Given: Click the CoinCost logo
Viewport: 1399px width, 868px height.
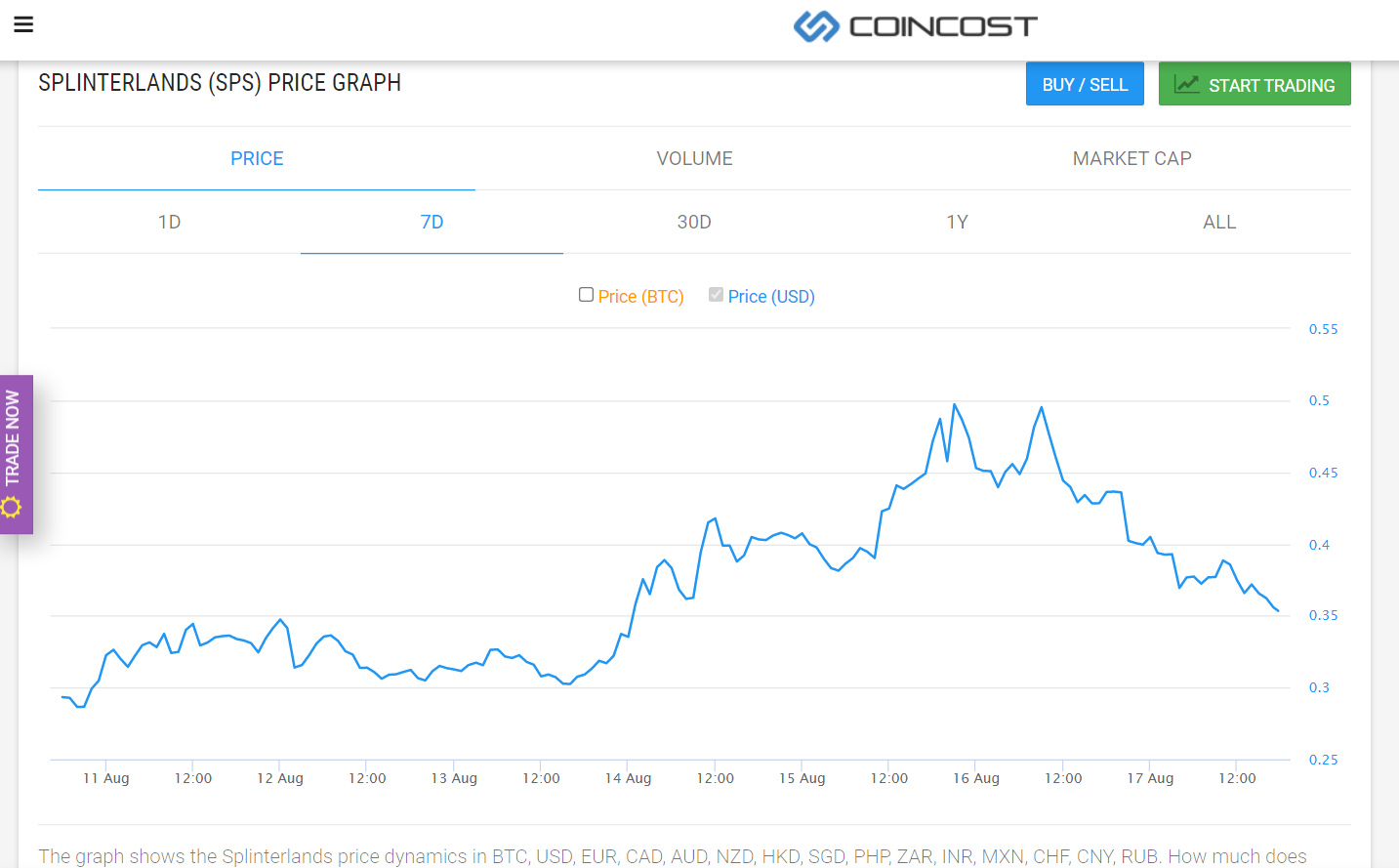Looking at the screenshot, I should click(915, 26).
